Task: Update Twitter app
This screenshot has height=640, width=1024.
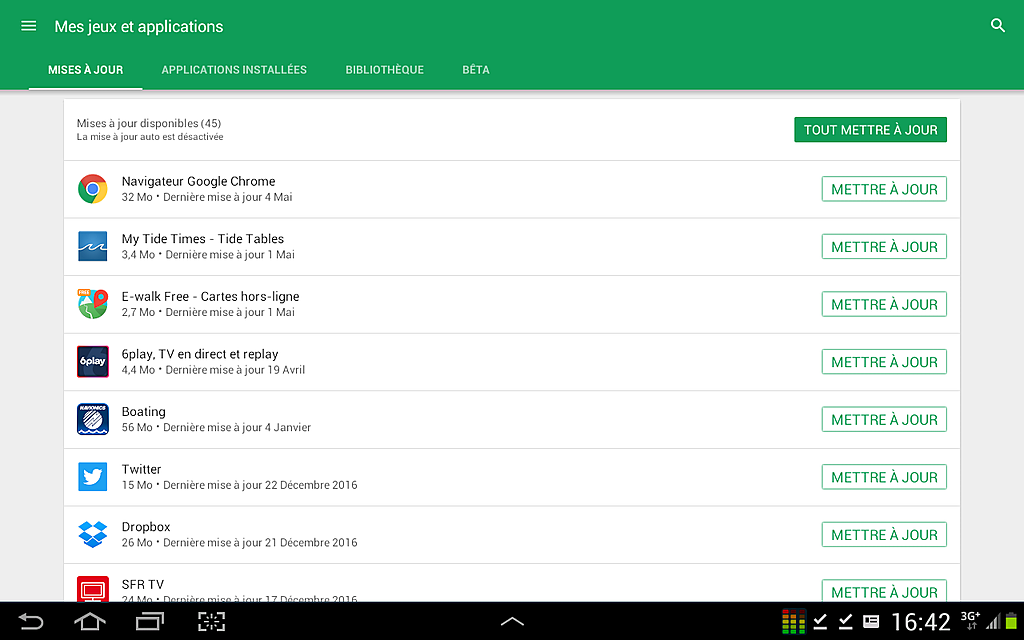Action: 884,477
